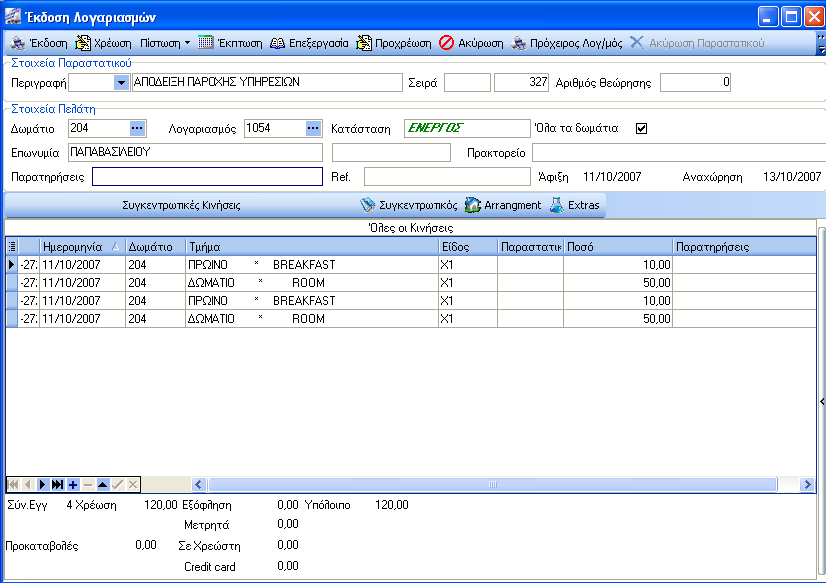Screen dimensions: 826x583
Task: Click the Έκπτωση calculator icon
Action: click(x=205, y=43)
